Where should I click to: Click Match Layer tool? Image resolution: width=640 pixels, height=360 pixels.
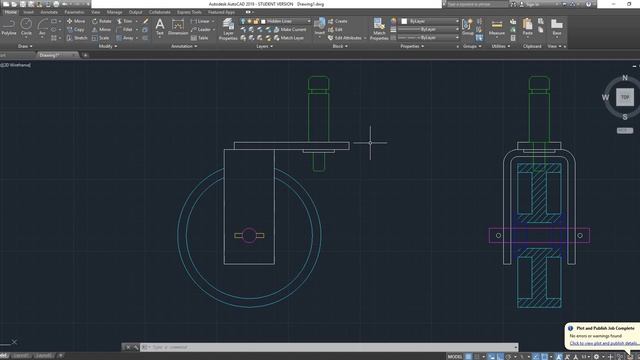click(289, 38)
